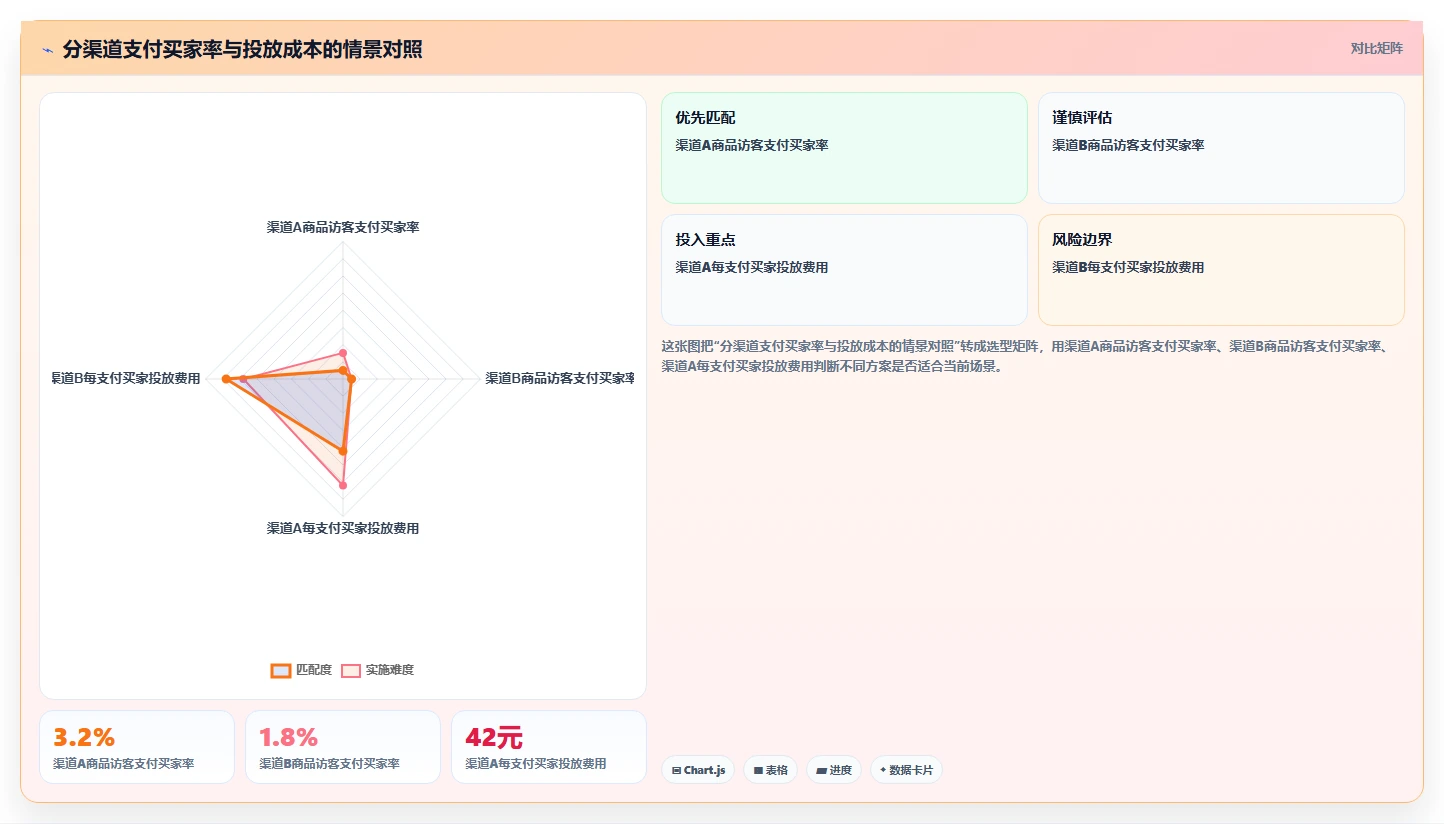Toggle the 实施难度 dataset in the chart legend
The height and width of the screenshot is (824, 1444).
coord(378,670)
